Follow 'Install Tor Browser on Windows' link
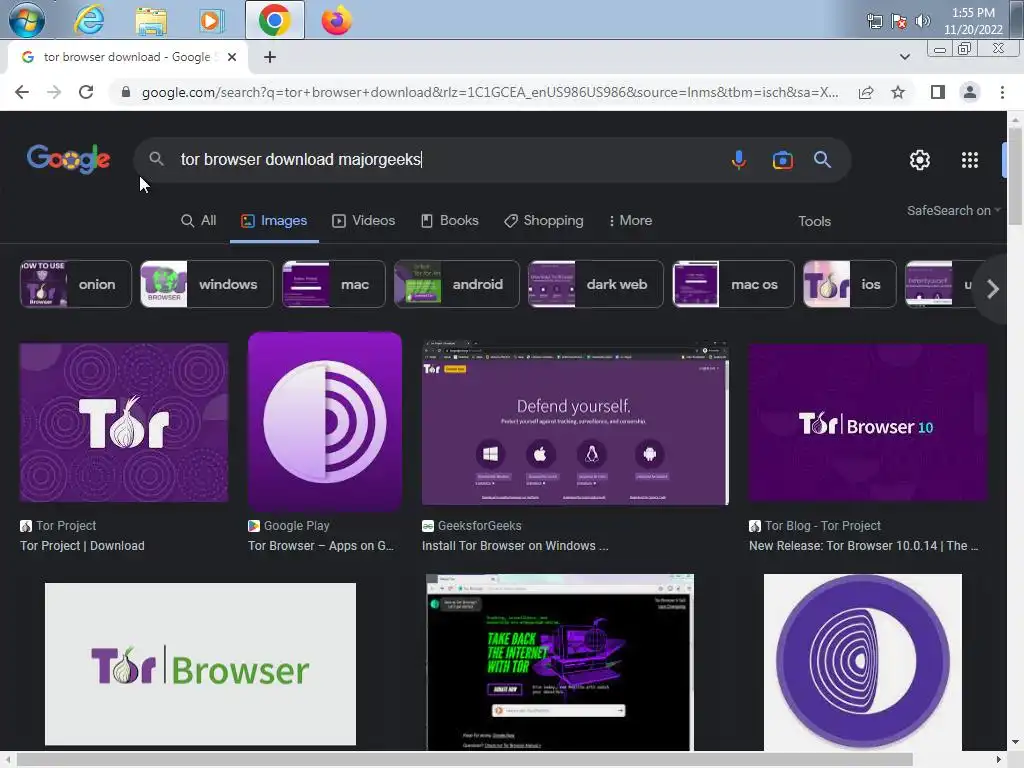The image size is (1024, 768). pyautogui.click(x=515, y=546)
